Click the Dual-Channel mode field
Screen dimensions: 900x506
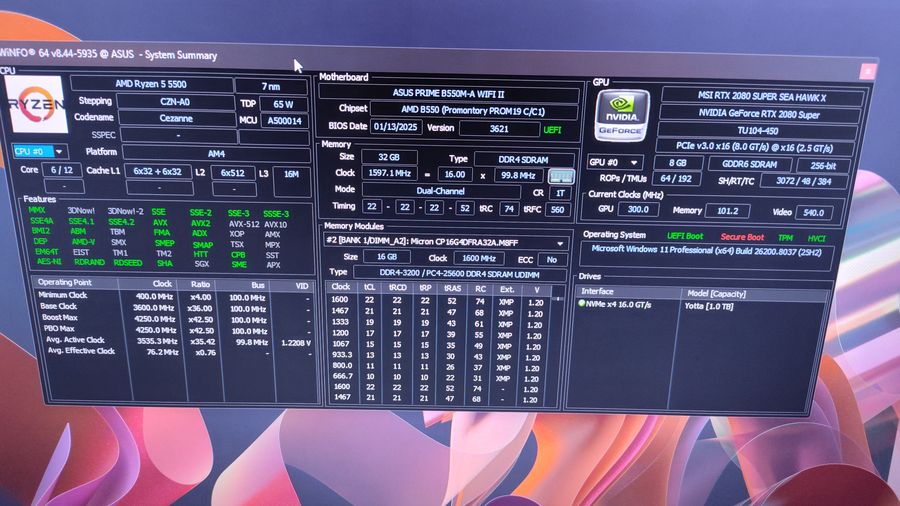pyautogui.click(x=441, y=191)
